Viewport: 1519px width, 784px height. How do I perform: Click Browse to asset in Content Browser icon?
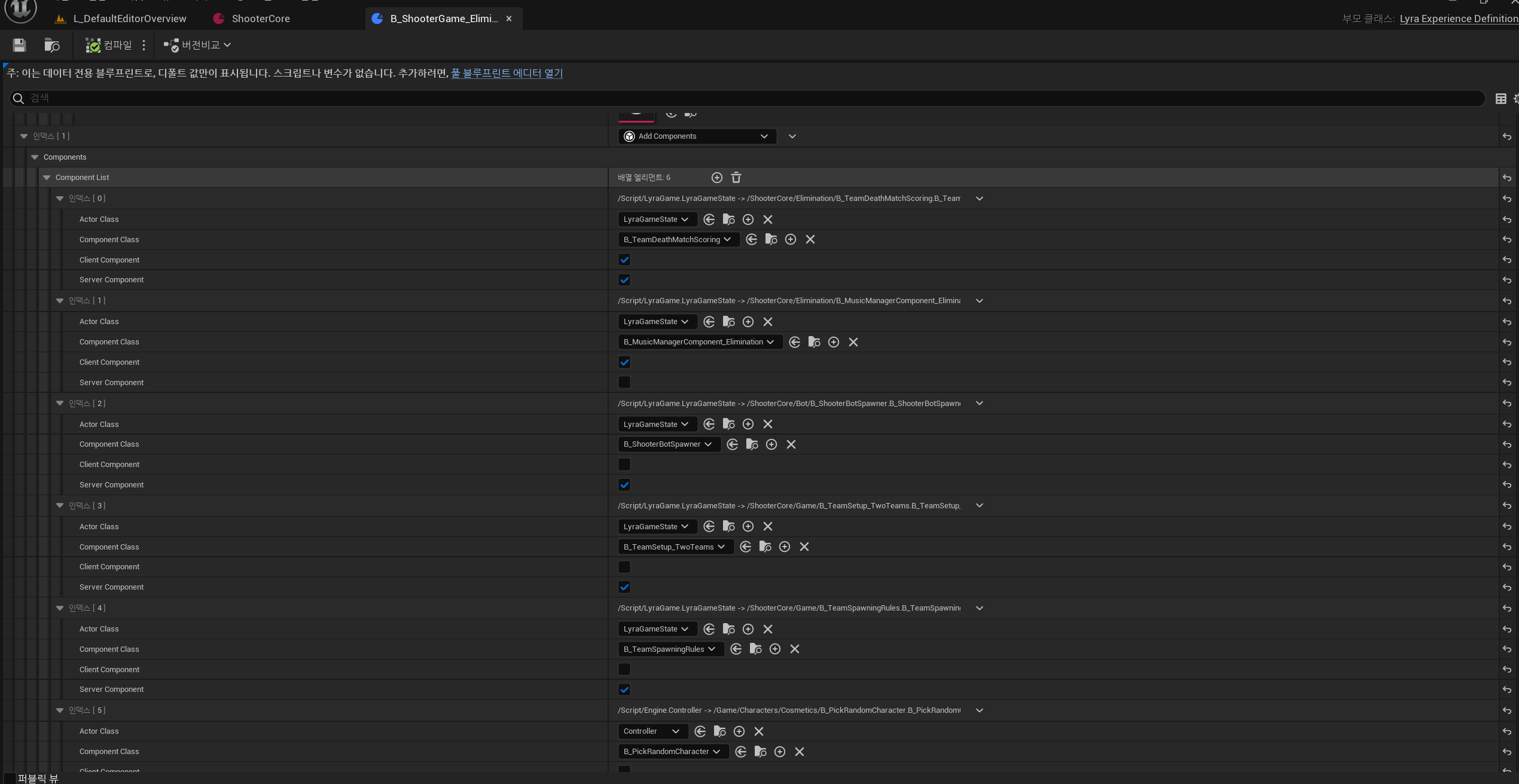[x=52, y=45]
